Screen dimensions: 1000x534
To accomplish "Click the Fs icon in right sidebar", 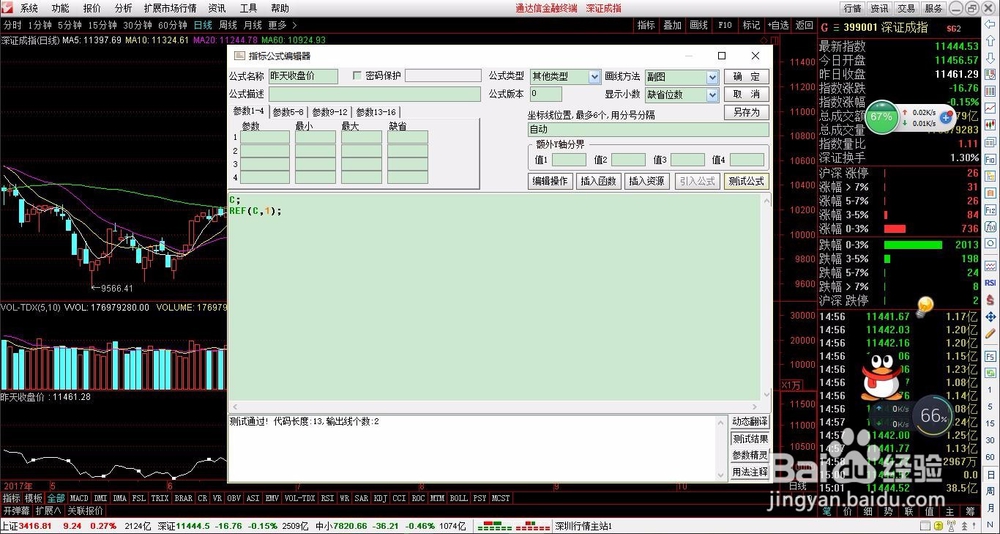I will point(990,356).
